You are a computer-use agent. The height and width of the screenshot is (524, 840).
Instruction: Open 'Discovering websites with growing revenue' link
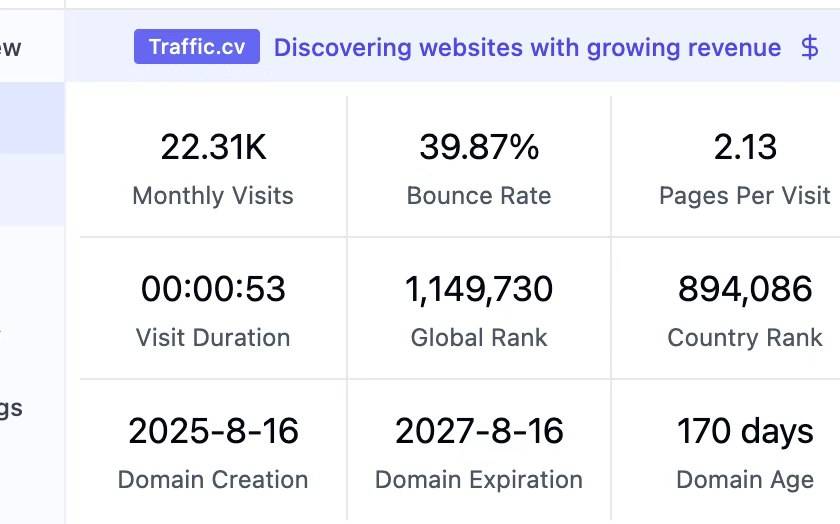(x=528, y=48)
